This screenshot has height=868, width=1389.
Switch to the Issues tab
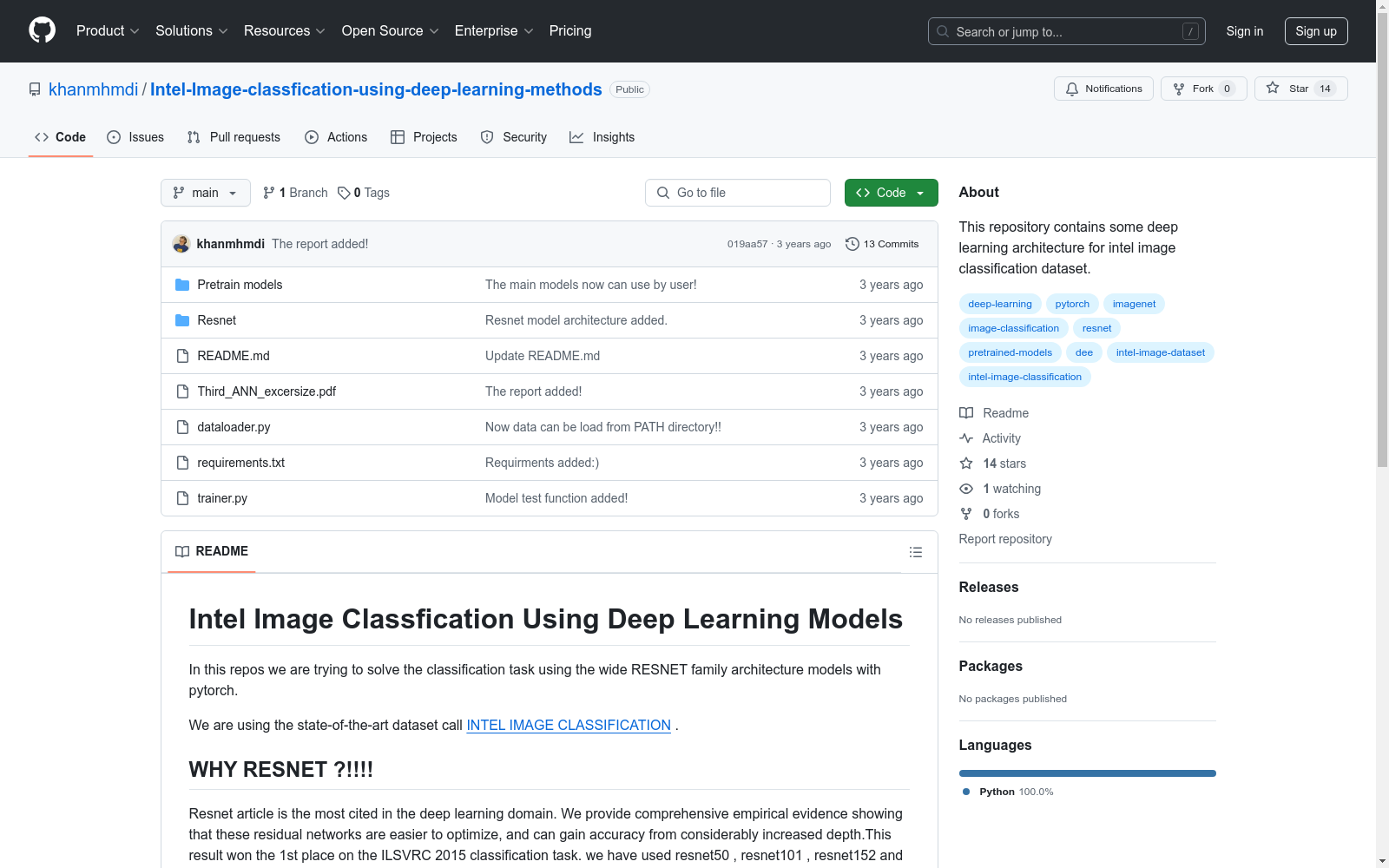click(x=135, y=137)
